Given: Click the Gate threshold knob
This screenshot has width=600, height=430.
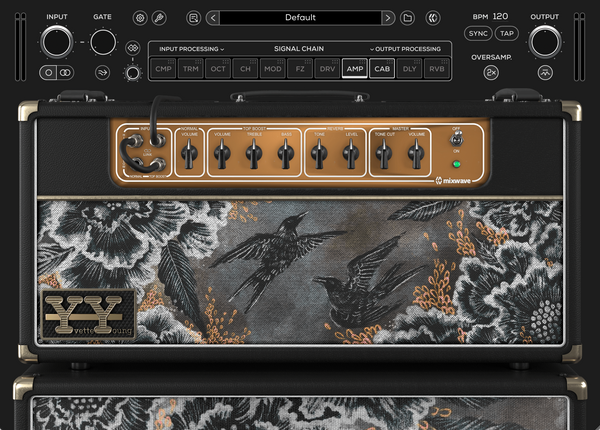Looking at the screenshot, I should [x=103, y=42].
